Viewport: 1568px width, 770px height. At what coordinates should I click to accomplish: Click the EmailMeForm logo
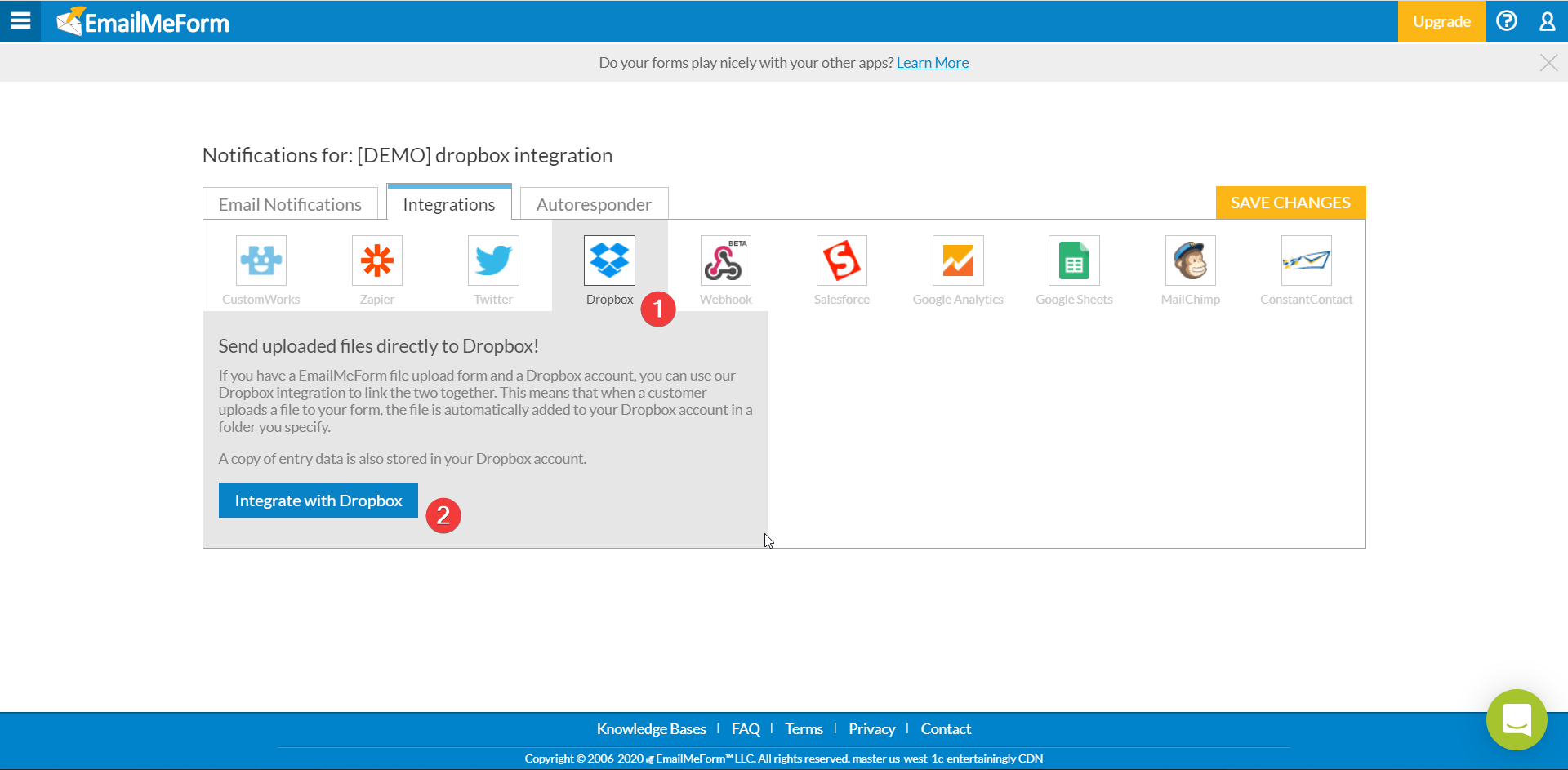143,21
